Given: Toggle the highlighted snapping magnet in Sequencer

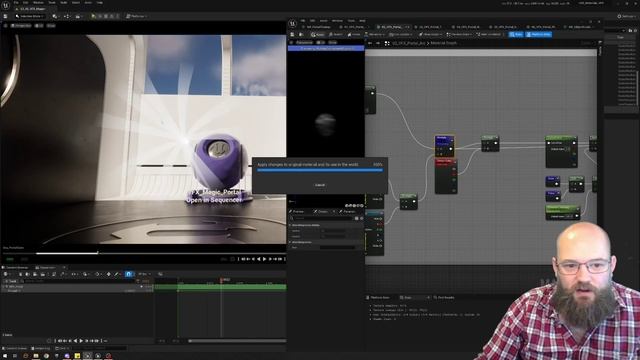Looking at the screenshot, I should pos(128,274).
